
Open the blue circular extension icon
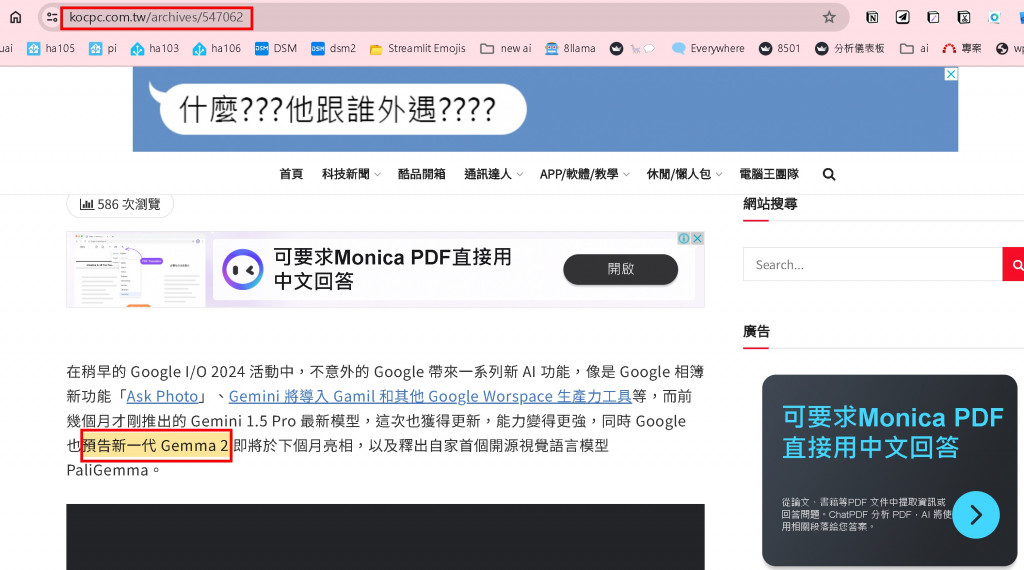tap(994, 17)
